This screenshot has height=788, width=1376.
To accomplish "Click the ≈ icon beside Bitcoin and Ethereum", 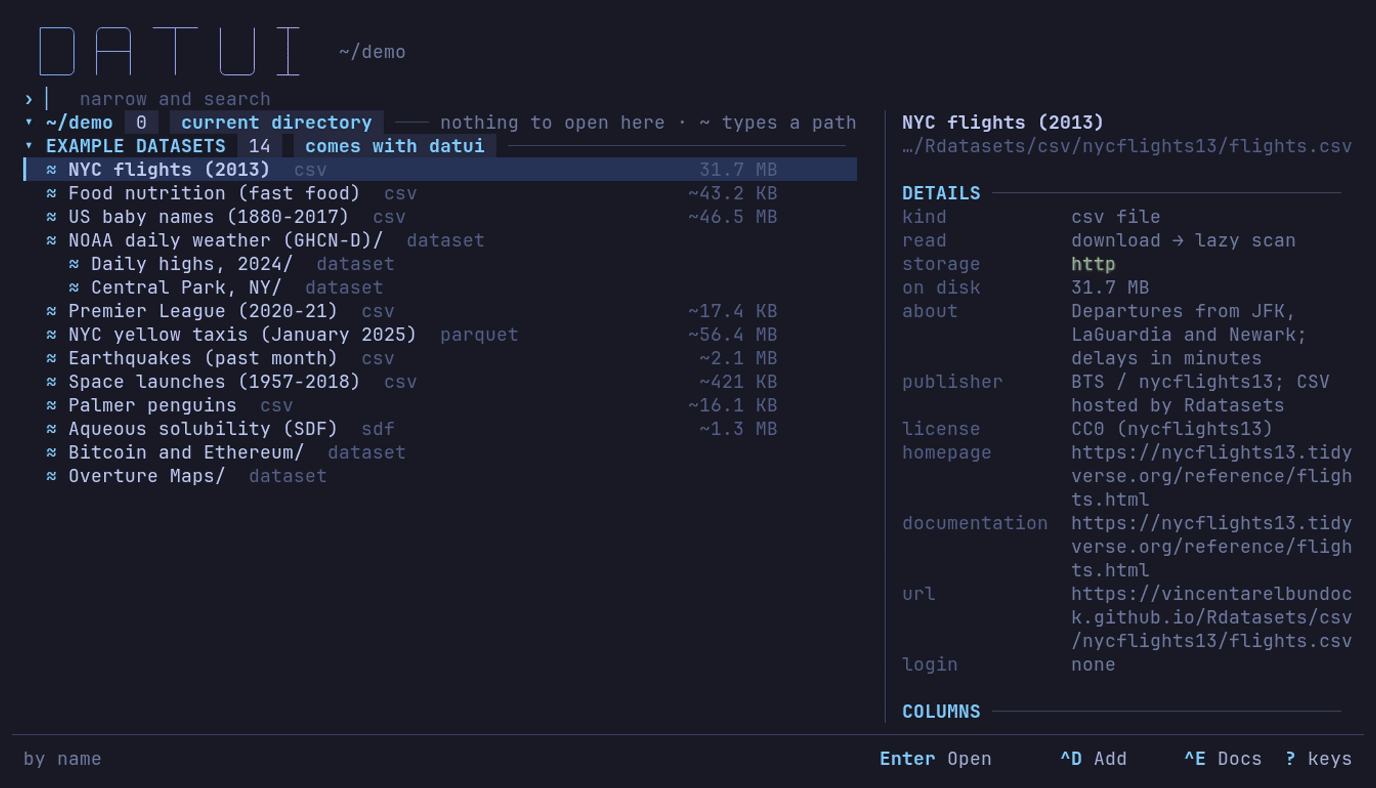I will pyautogui.click(x=51, y=452).
